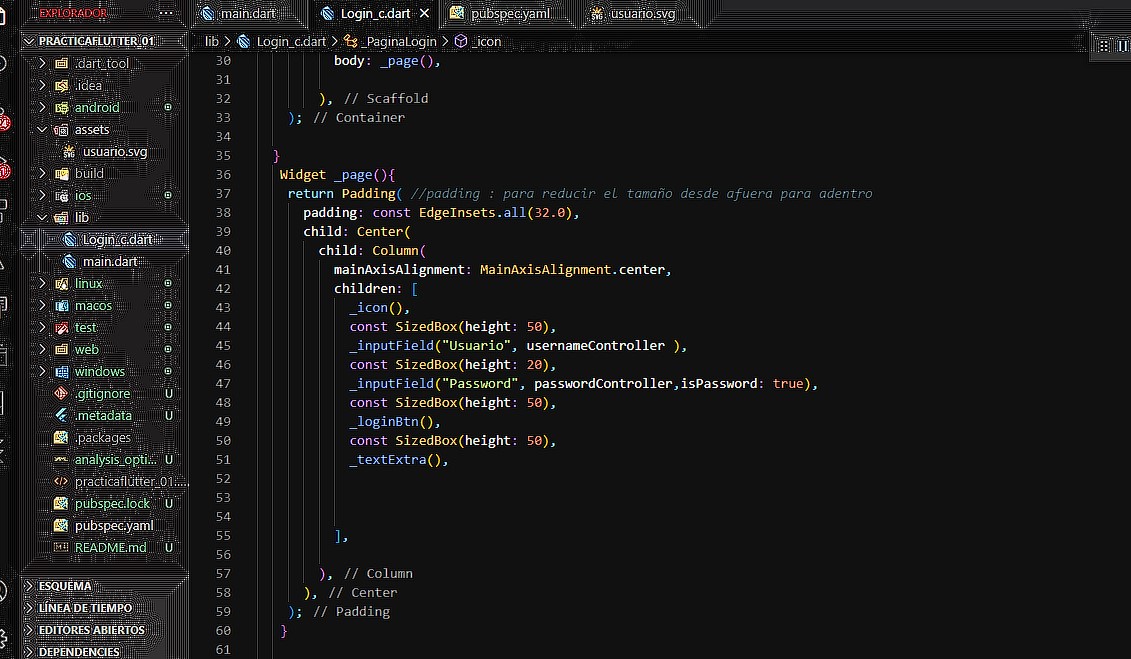The height and width of the screenshot is (659, 1131).
Task: Click the Dart icon on main.dart tab
Action: pyautogui.click(x=208, y=14)
